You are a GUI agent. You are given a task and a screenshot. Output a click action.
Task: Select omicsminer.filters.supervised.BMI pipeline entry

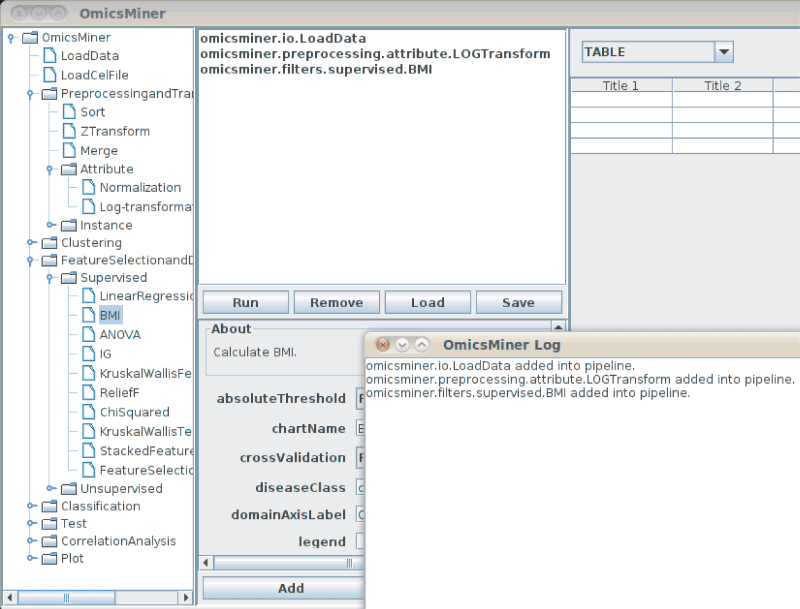tap(316, 69)
